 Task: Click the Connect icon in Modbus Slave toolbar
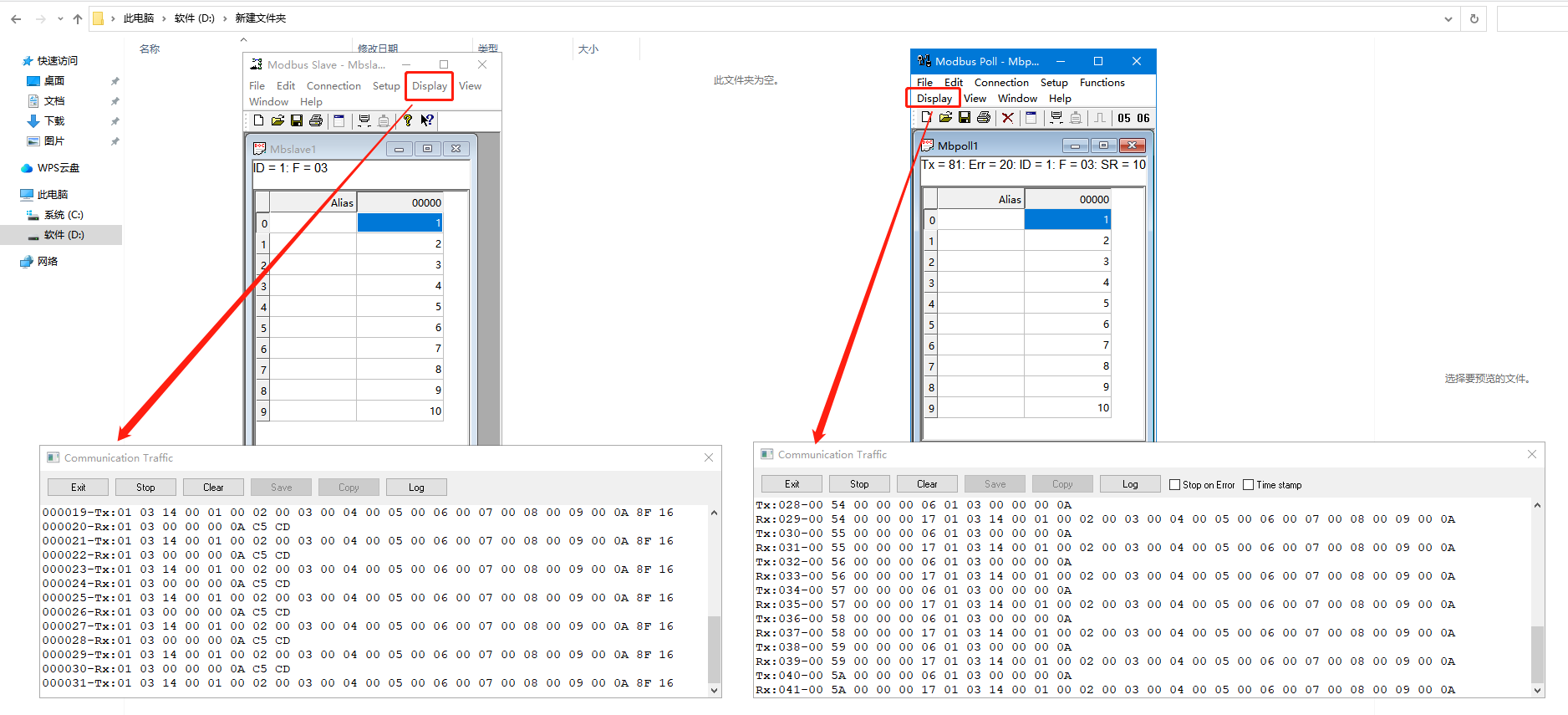(x=364, y=120)
